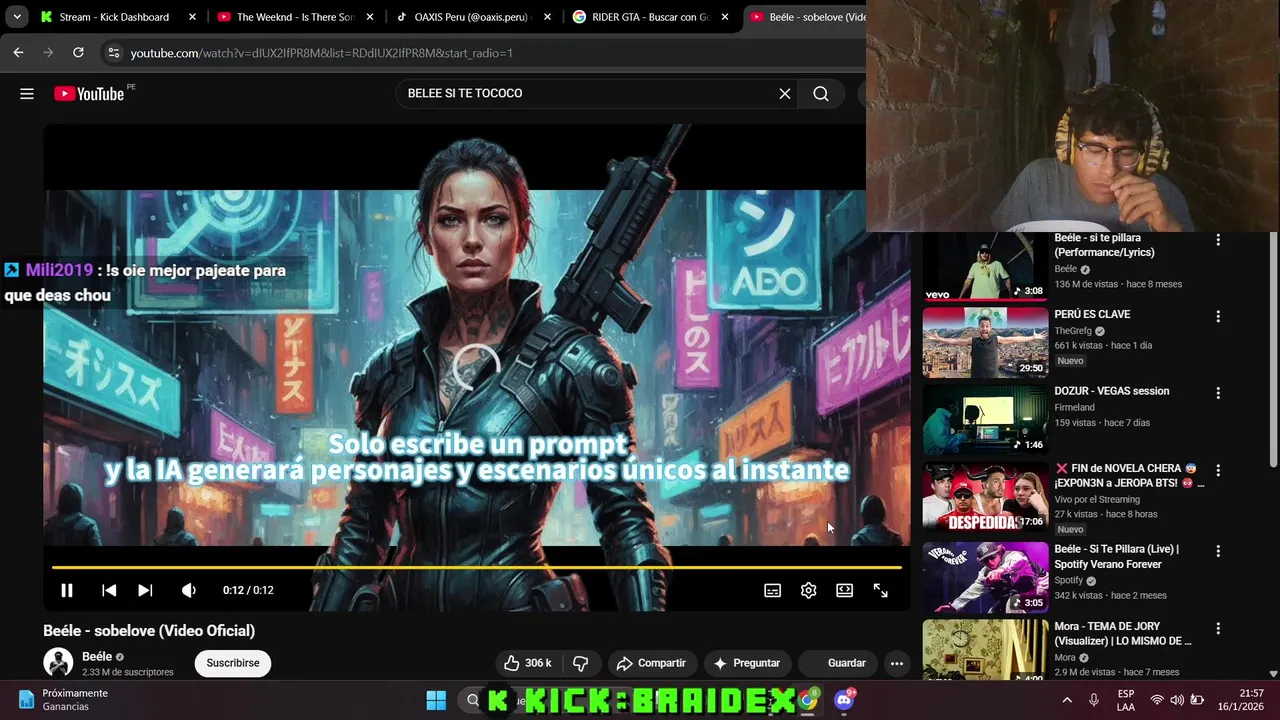Image resolution: width=1280 pixels, height=720 pixels.
Task: Click the microphone tray icon
Action: click(1094, 700)
